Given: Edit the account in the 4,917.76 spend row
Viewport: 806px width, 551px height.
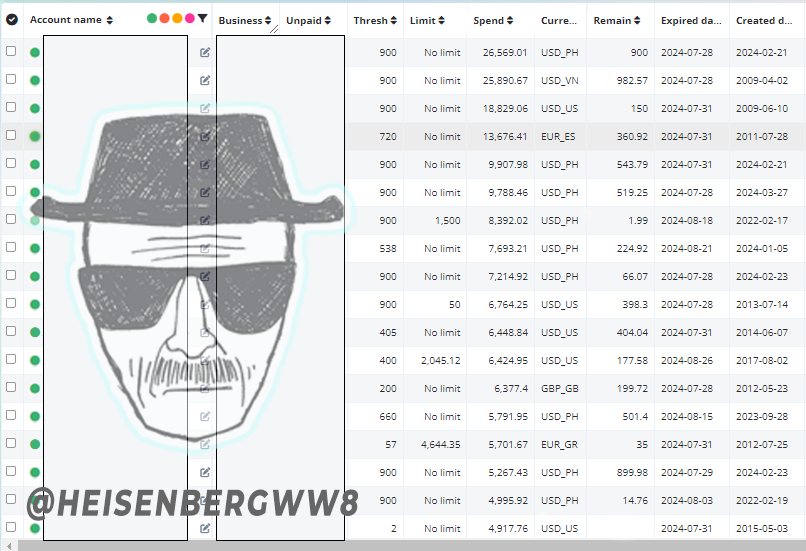Looking at the screenshot, I should click(x=205, y=528).
